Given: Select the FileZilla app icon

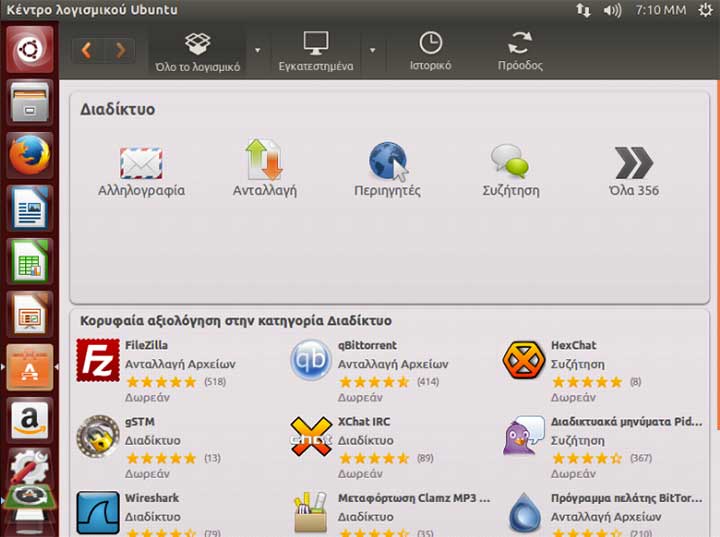Looking at the screenshot, I should 98,360.
